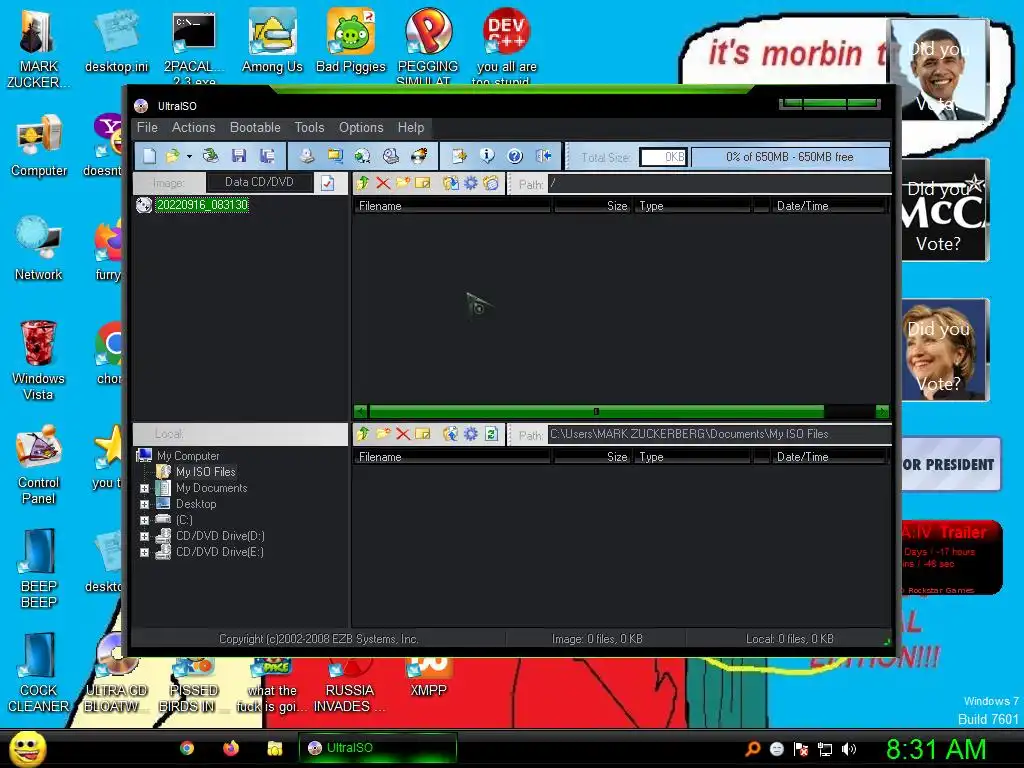The image size is (1024, 768).
Task: Click the Up folder icon in image pane
Action: coord(363,184)
